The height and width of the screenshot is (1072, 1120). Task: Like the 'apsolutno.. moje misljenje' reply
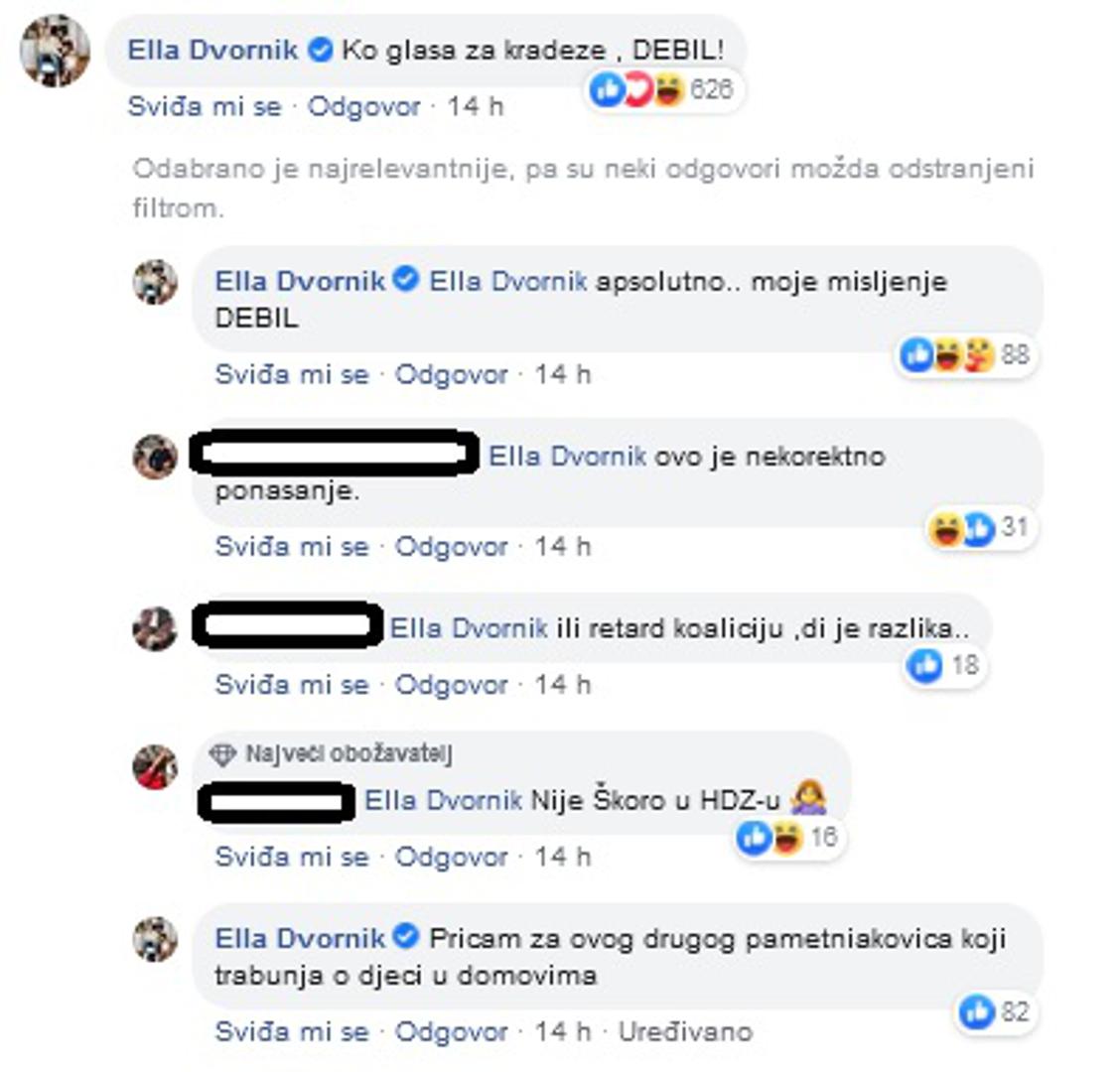point(292,374)
